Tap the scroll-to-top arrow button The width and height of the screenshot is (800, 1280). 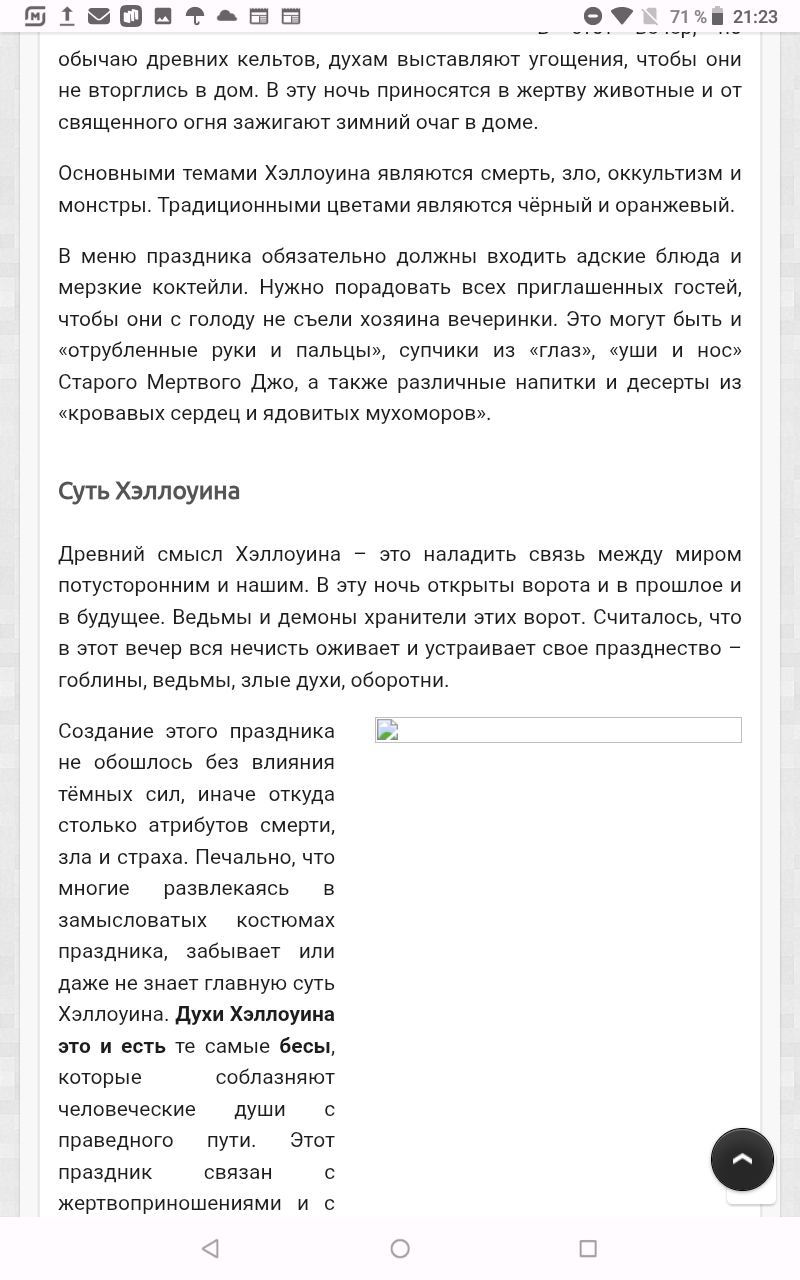[x=742, y=1160]
